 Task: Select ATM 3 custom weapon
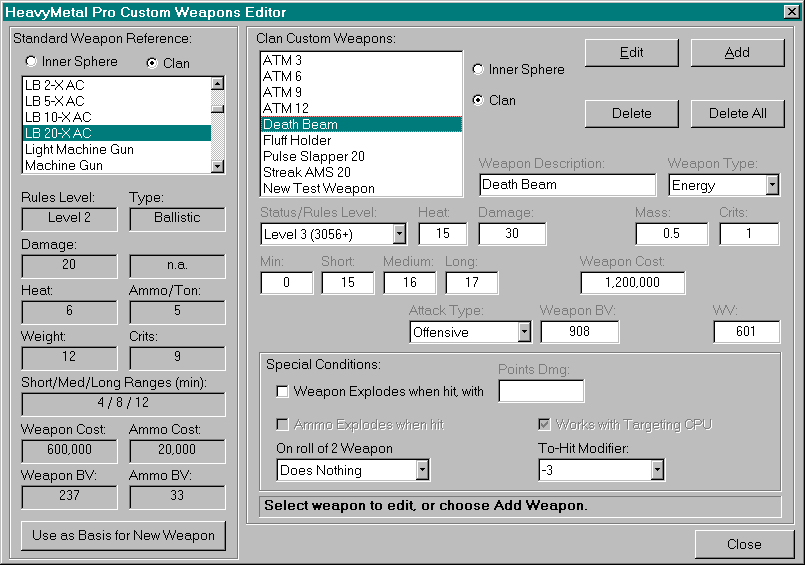point(361,61)
